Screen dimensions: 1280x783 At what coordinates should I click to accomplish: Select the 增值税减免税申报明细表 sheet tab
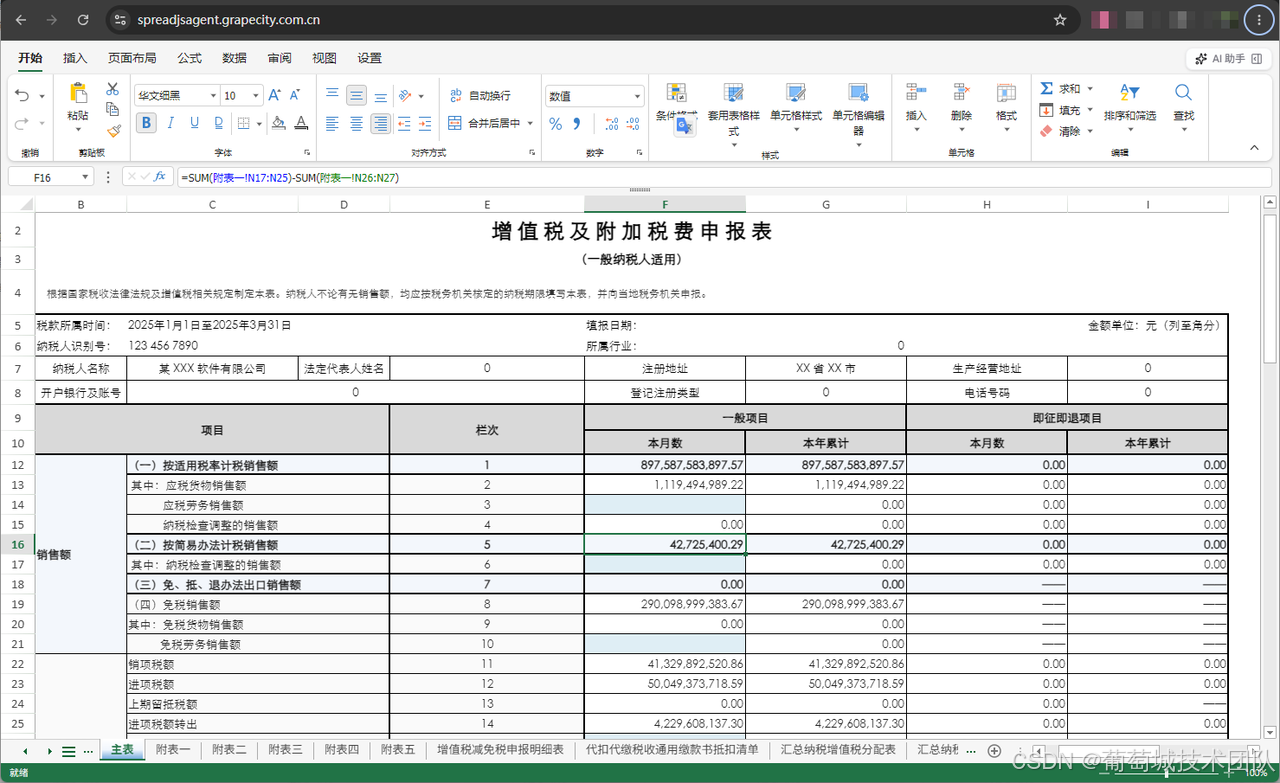pyautogui.click(x=500, y=749)
